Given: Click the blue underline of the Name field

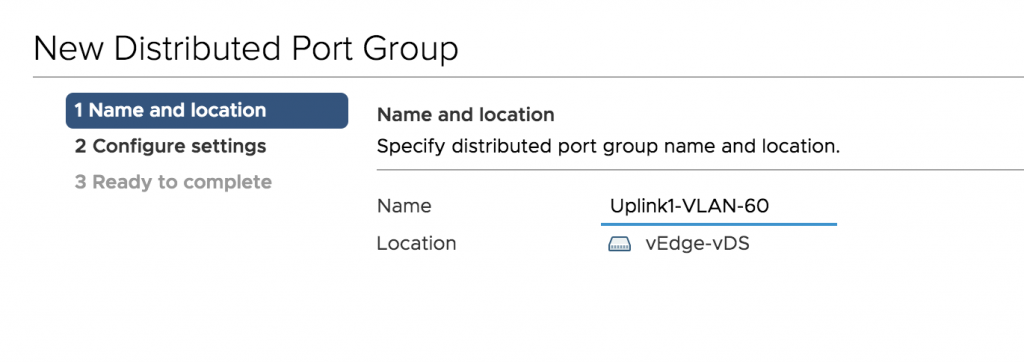Looking at the screenshot, I should [x=718, y=224].
